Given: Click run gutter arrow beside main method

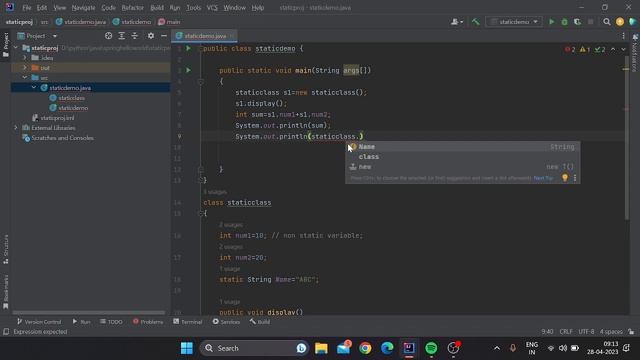Looking at the screenshot, I should 188,70.
